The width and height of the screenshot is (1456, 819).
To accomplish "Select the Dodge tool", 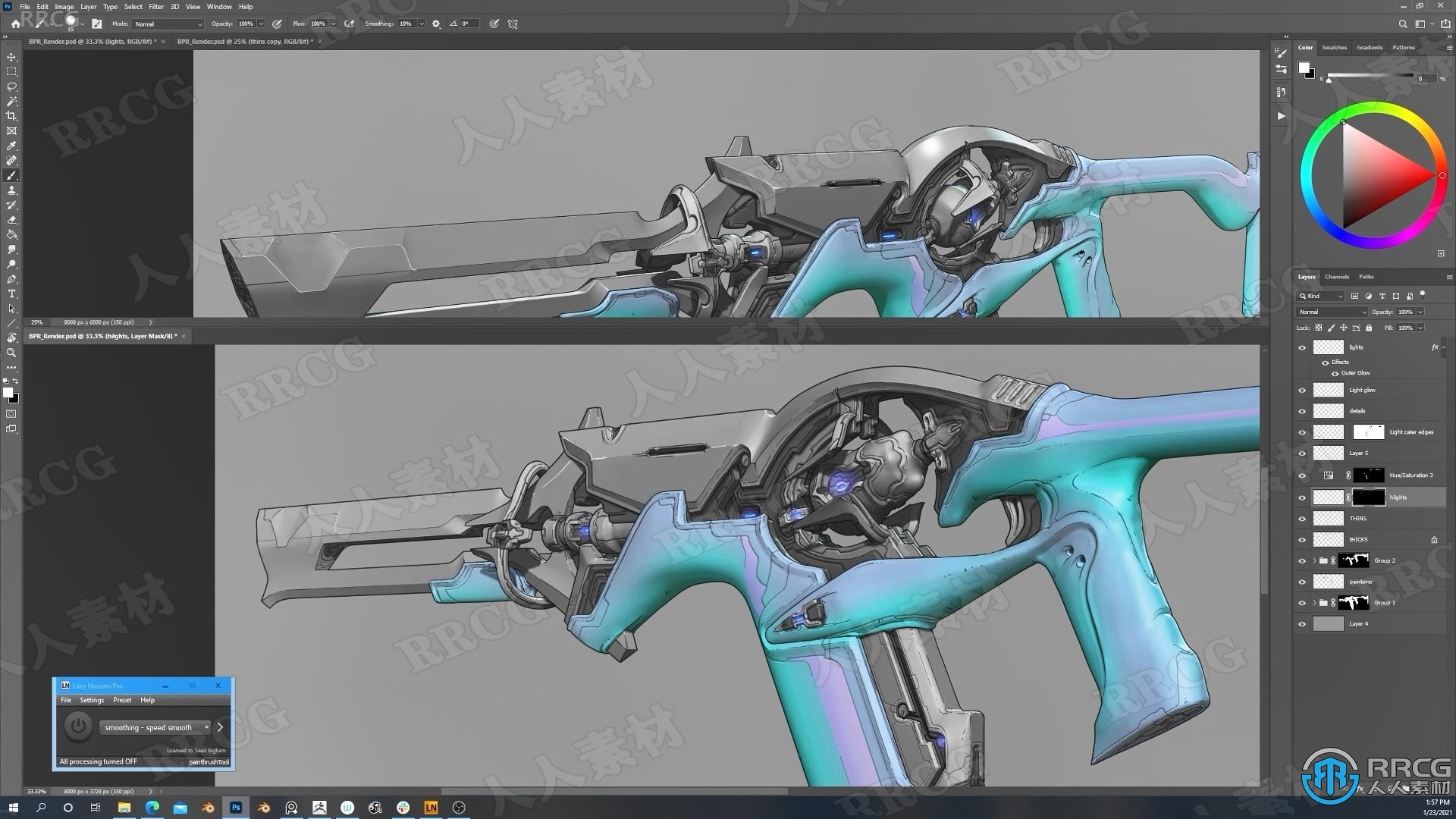I will point(11,264).
